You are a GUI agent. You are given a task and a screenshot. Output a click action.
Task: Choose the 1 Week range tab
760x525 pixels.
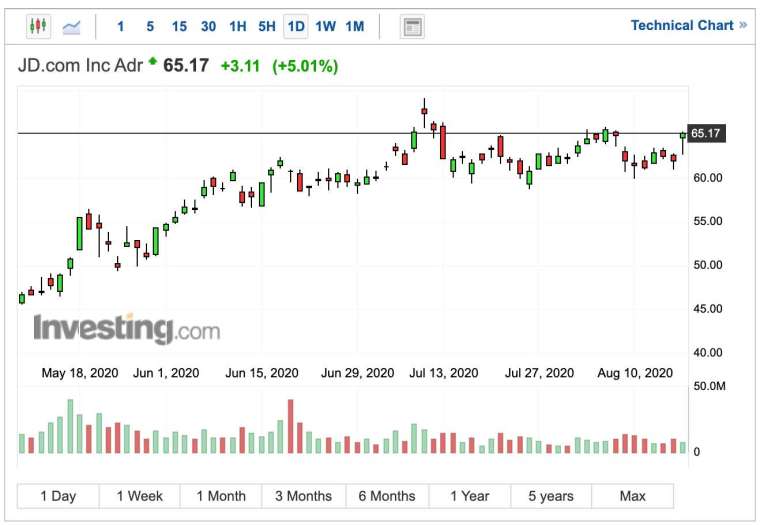pyautogui.click(x=140, y=496)
